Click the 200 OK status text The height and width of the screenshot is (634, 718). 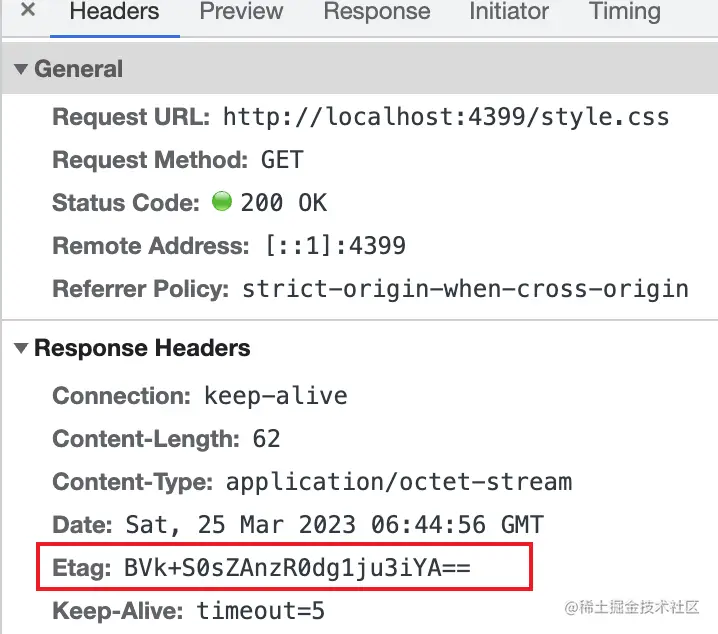point(284,203)
